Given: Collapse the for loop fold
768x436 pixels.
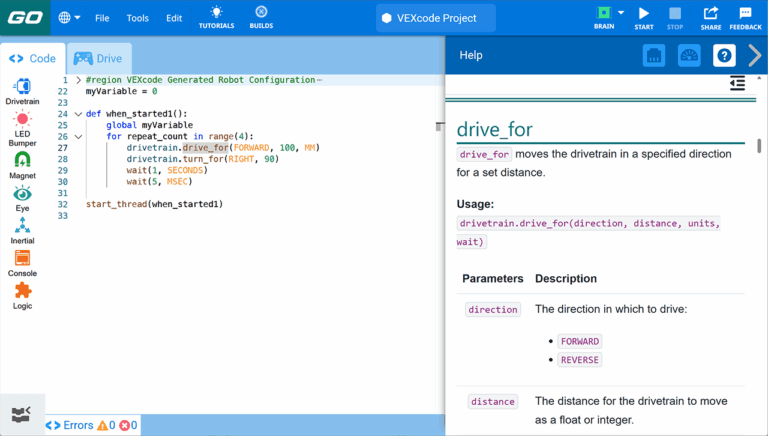Looking at the screenshot, I should (x=78, y=137).
